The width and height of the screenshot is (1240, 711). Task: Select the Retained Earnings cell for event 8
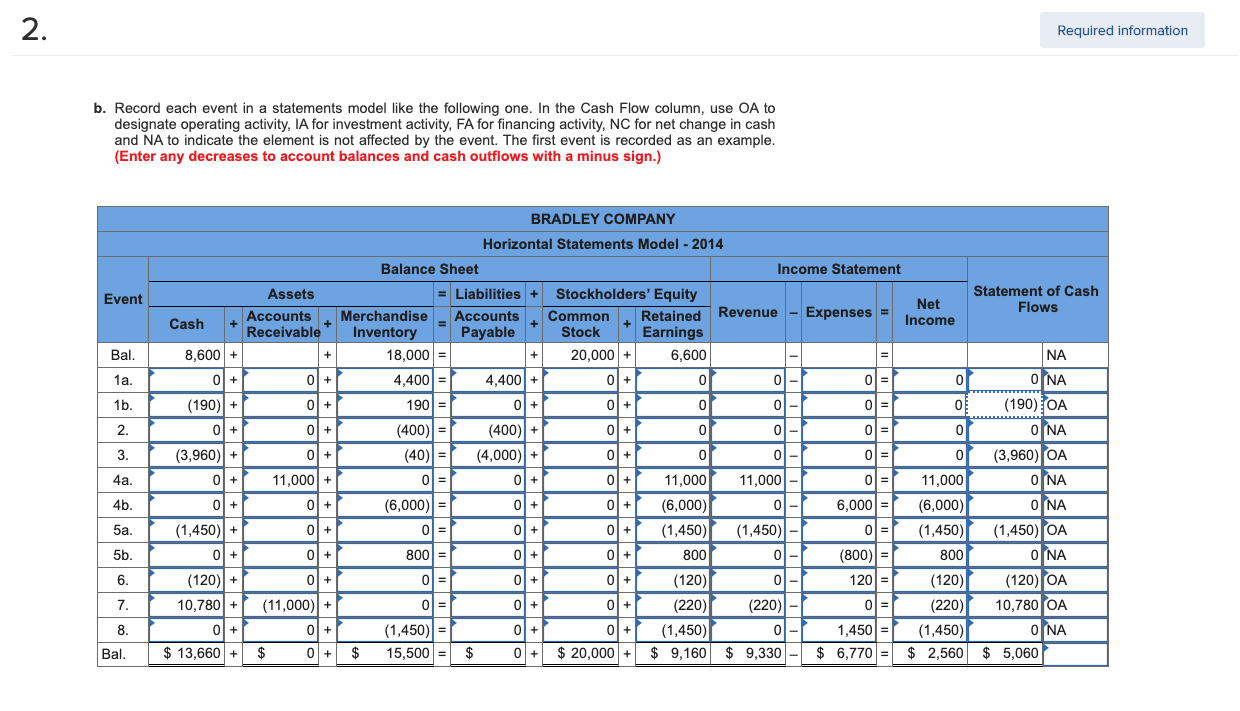click(671, 630)
